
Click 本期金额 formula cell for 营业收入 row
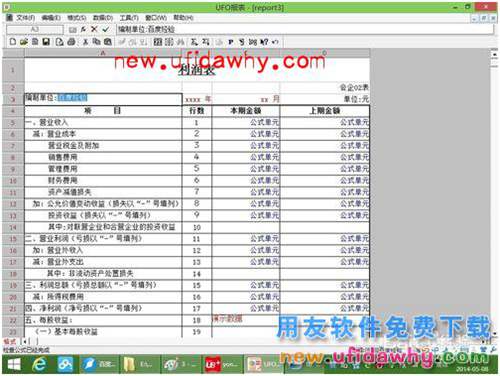point(246,123)
